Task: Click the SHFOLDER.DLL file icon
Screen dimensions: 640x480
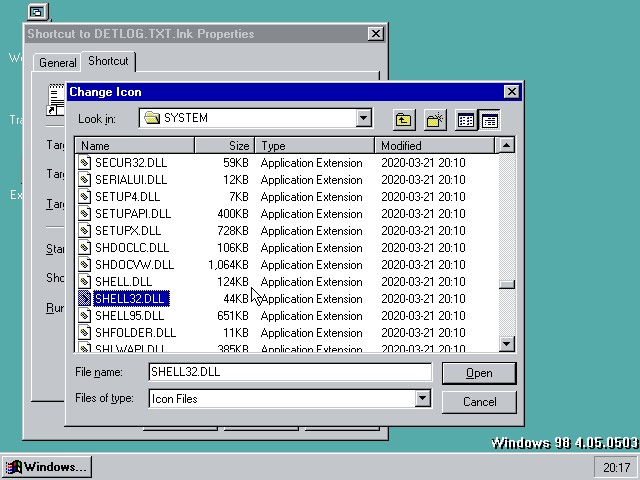Action: [86, 333]
